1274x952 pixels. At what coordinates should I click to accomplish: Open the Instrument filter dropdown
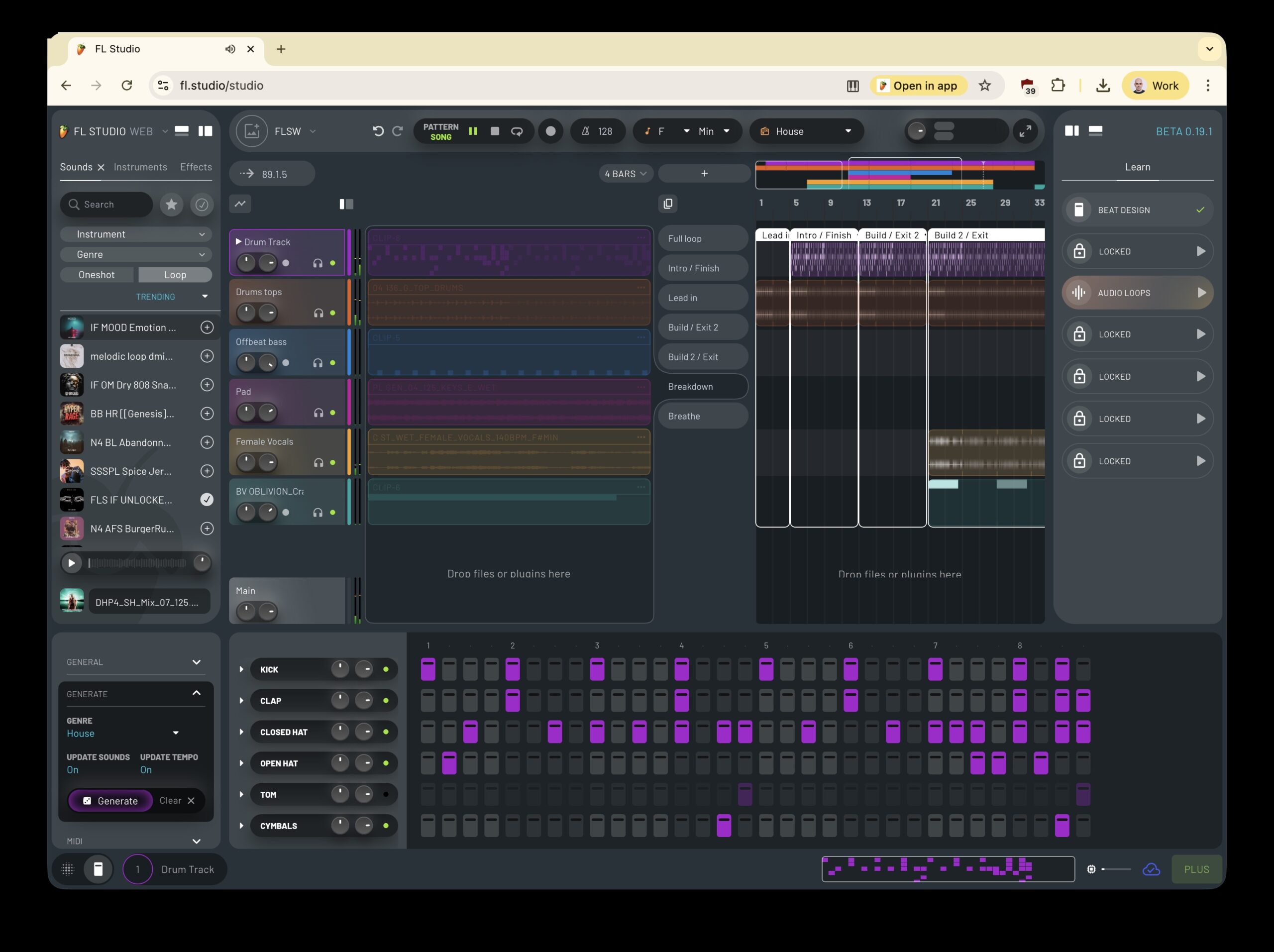[x=136, y=234]
